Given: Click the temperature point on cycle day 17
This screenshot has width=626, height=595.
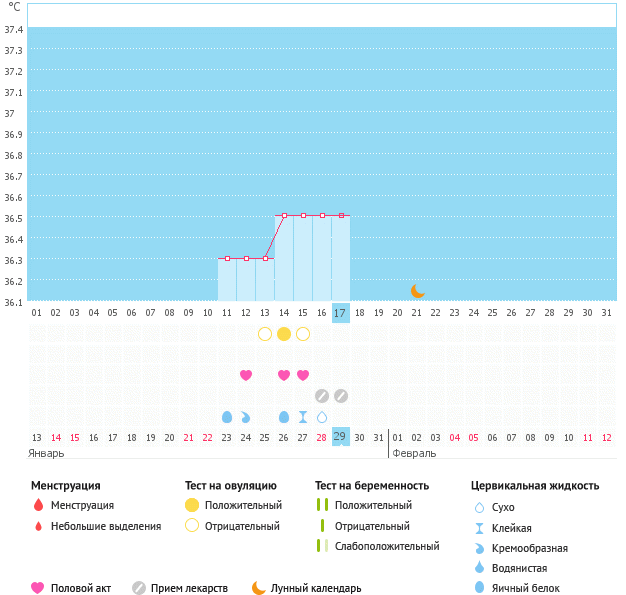Looking at the screenshot, I should coord(341,215).
